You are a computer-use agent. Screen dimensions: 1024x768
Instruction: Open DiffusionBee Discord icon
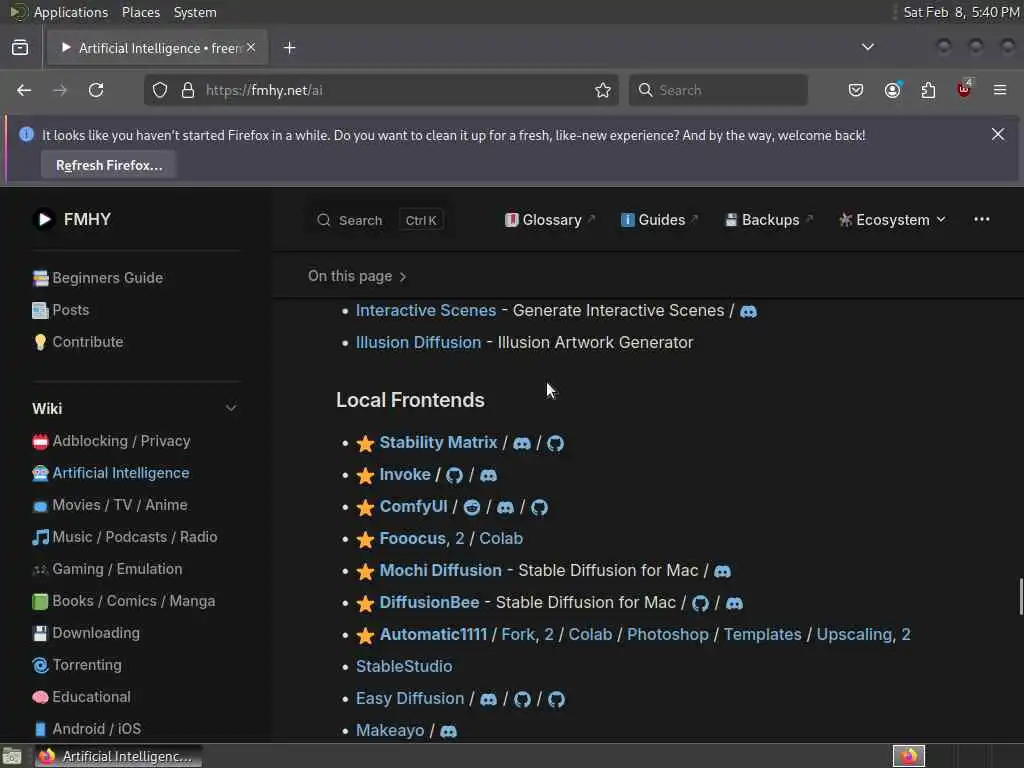coord(734,603)
